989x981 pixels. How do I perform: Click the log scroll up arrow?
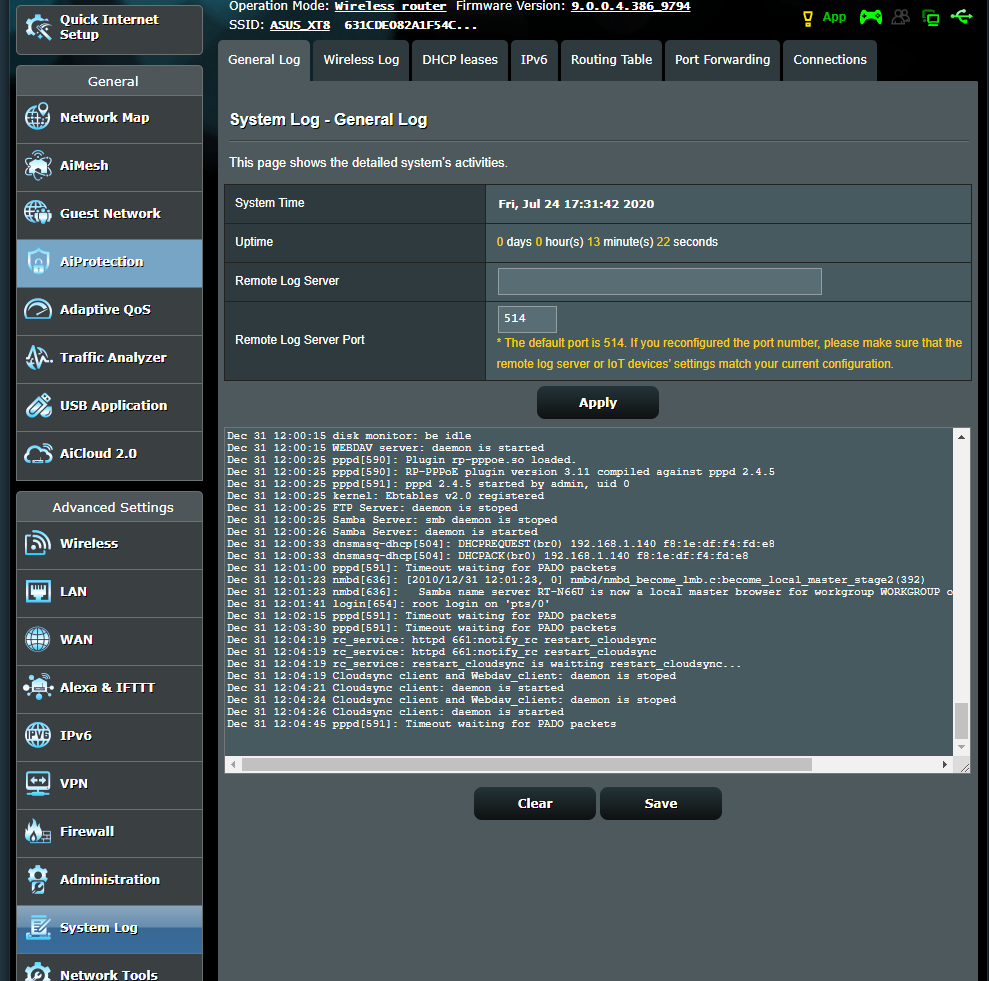point(961,437)
